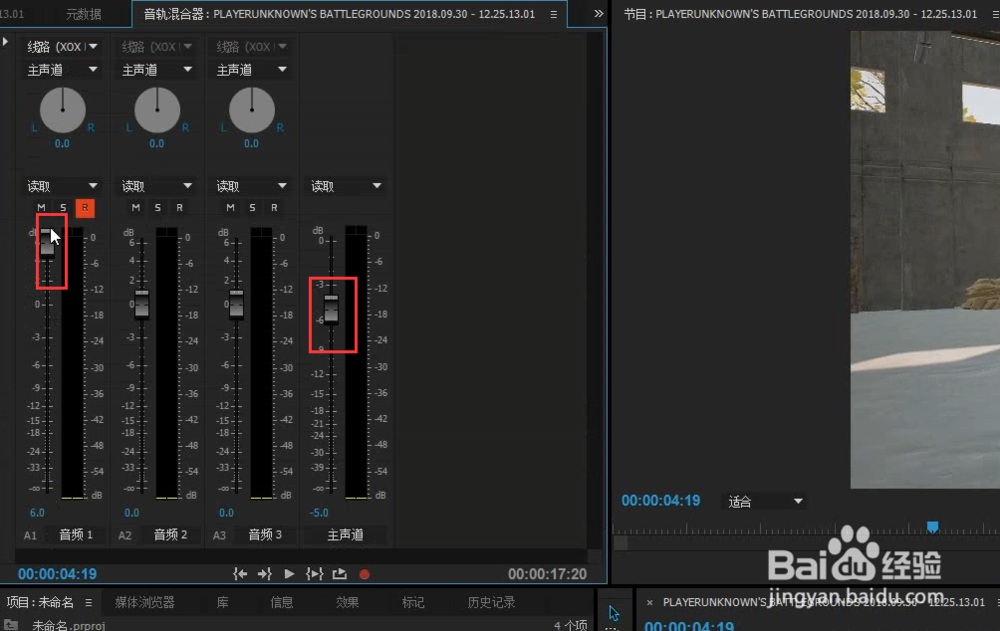Open Audio 1 automation mode 读取 dropdown
The width and height of the screenshot is (1000, 631).
point(62,186)
